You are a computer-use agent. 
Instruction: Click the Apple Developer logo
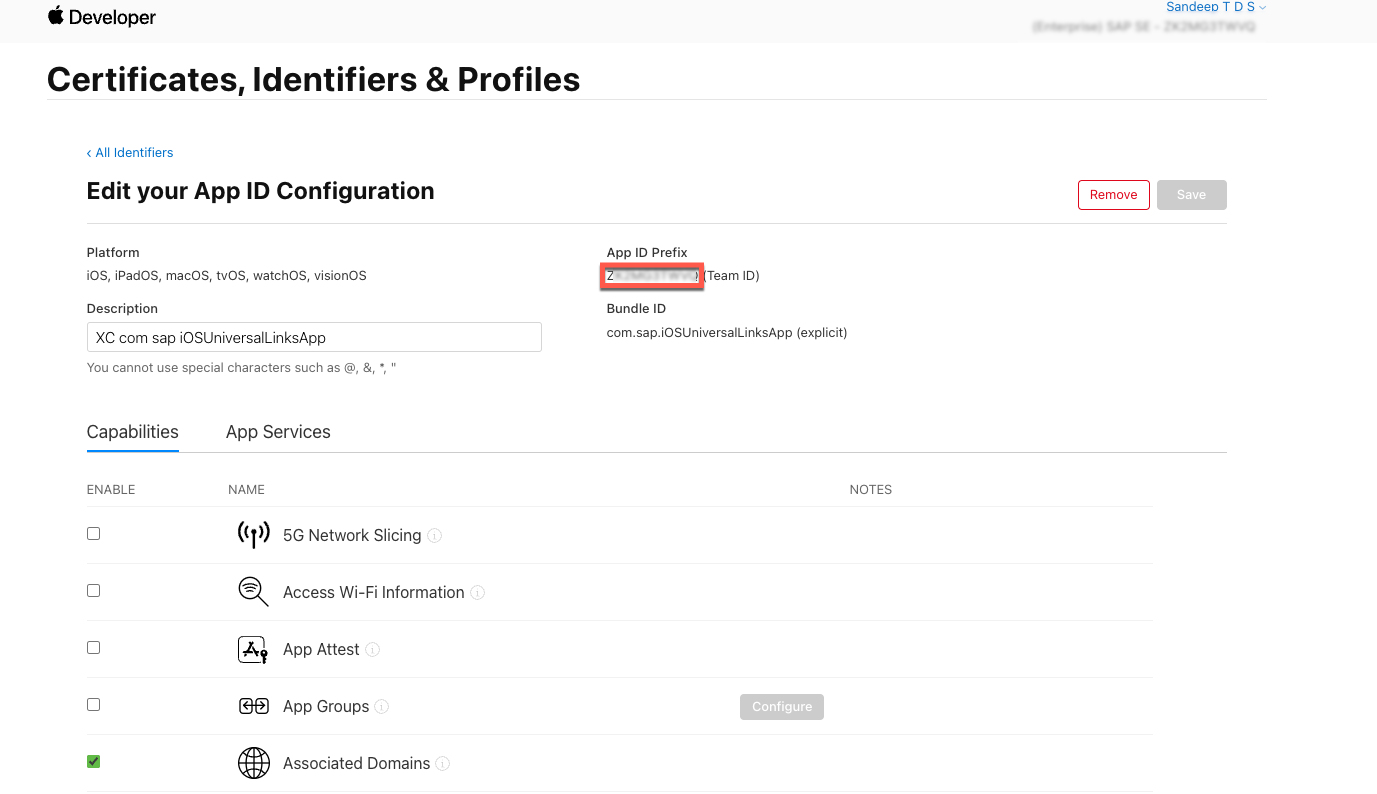[101, 17]
